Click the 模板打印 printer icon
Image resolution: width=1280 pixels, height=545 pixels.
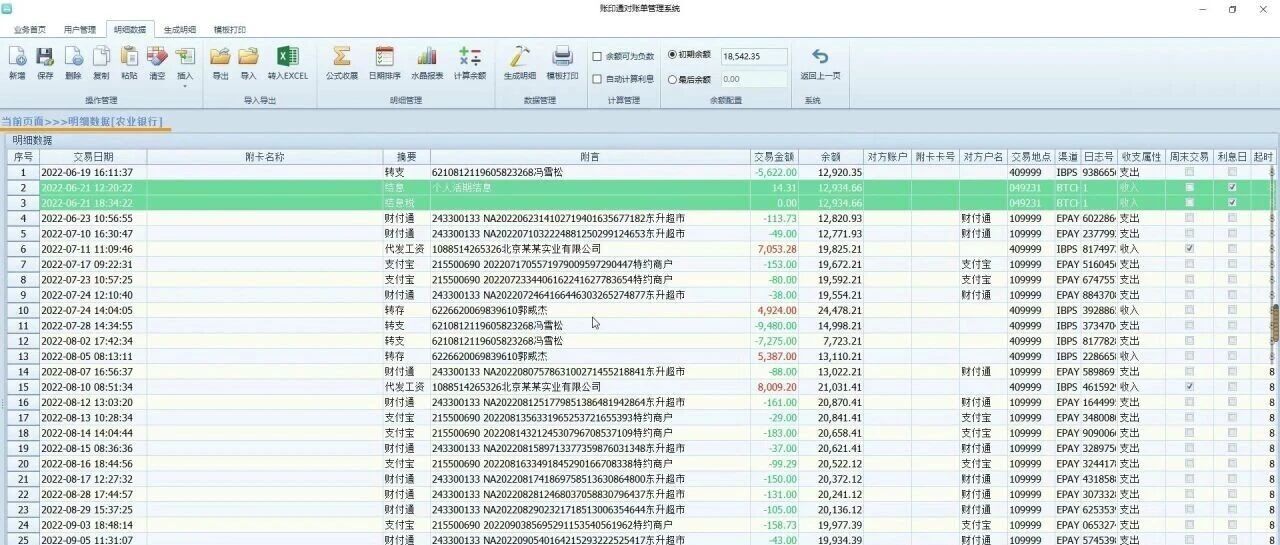[562, 57]
